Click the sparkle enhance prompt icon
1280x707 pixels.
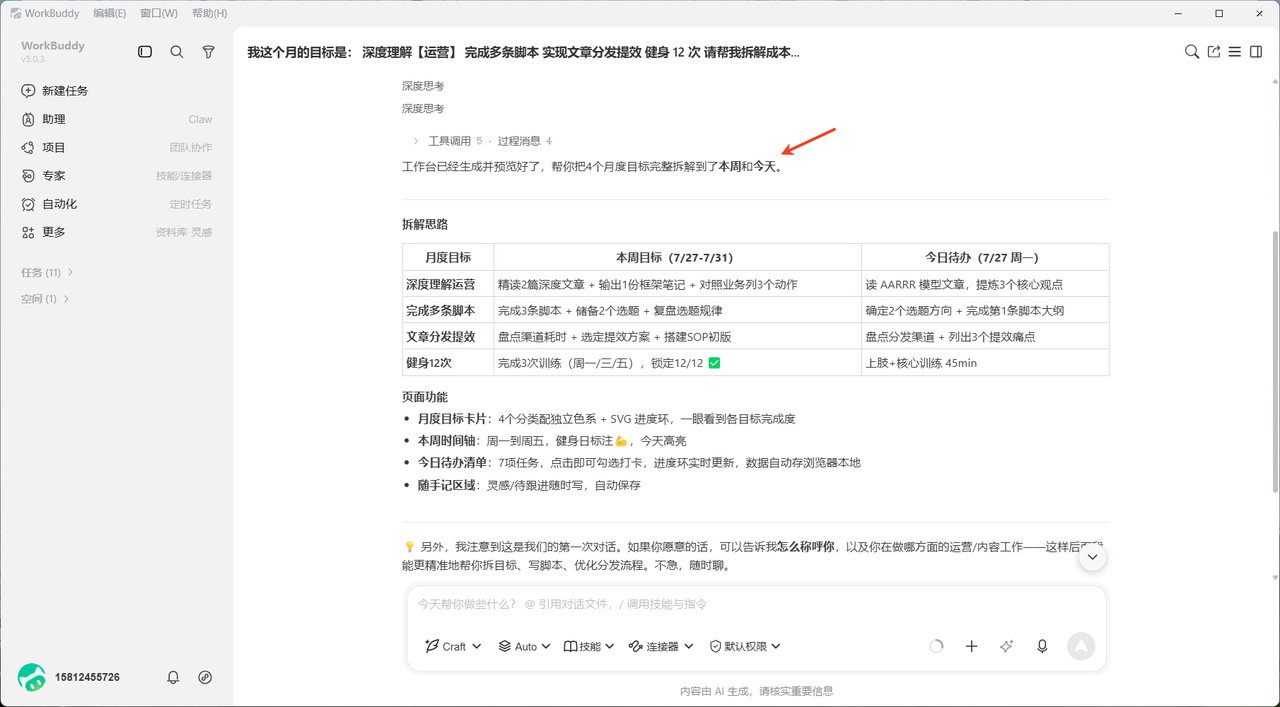1007,646
